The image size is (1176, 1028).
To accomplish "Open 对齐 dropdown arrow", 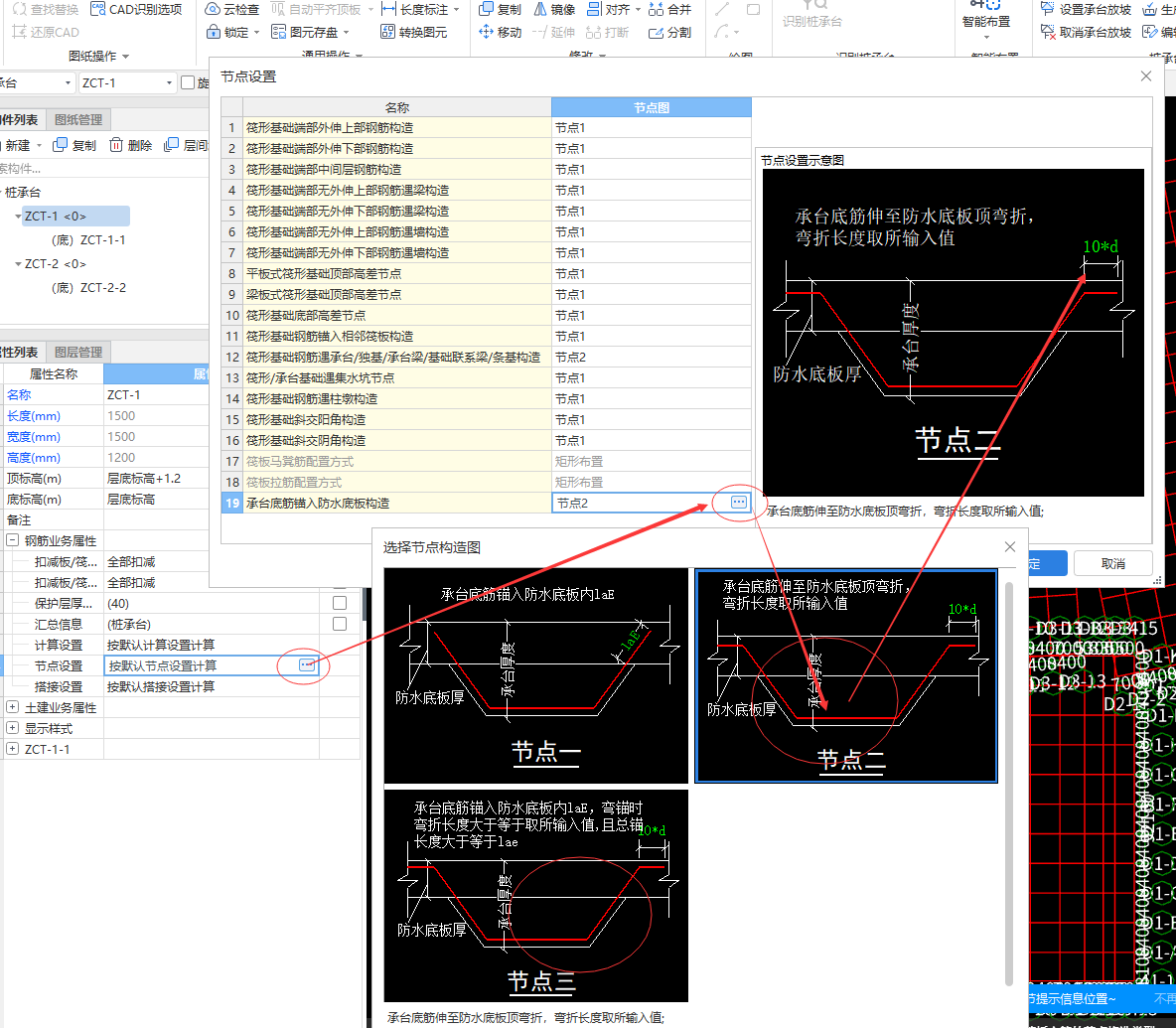I will click(x=638, y=9).
